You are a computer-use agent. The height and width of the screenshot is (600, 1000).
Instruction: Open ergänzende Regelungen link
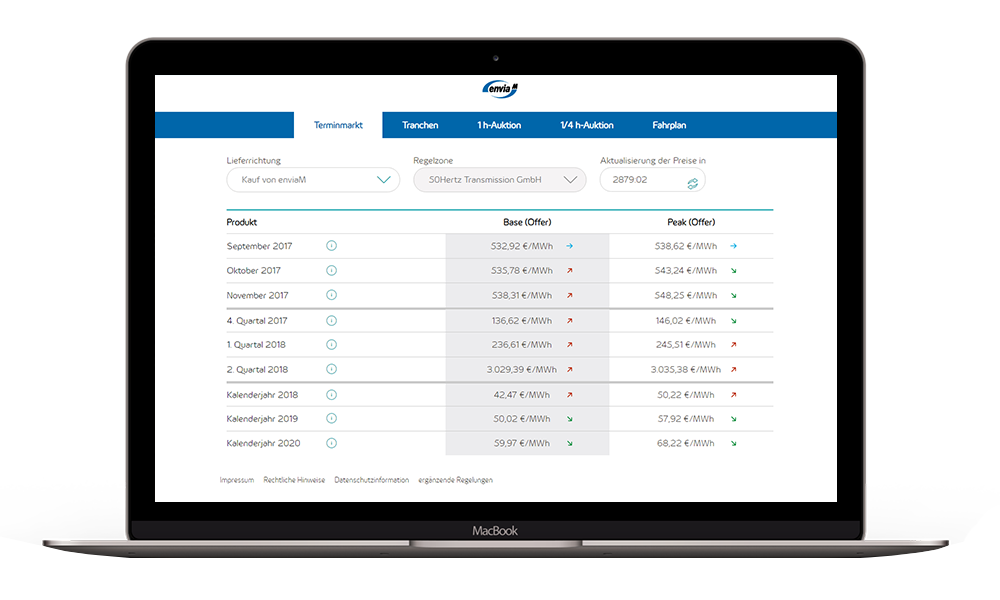[x=455, y=480]
